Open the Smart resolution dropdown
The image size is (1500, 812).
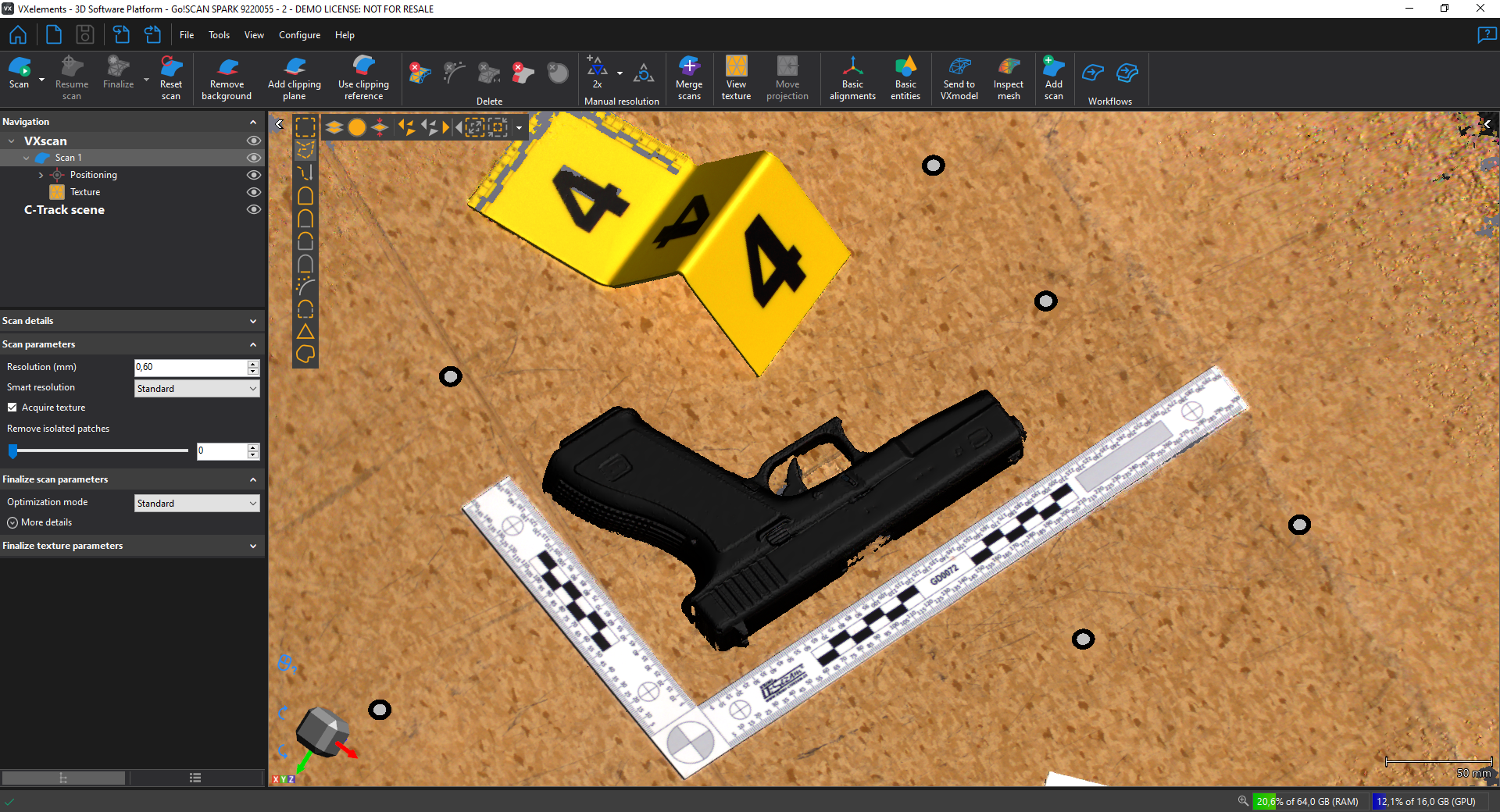click(196, 389)
